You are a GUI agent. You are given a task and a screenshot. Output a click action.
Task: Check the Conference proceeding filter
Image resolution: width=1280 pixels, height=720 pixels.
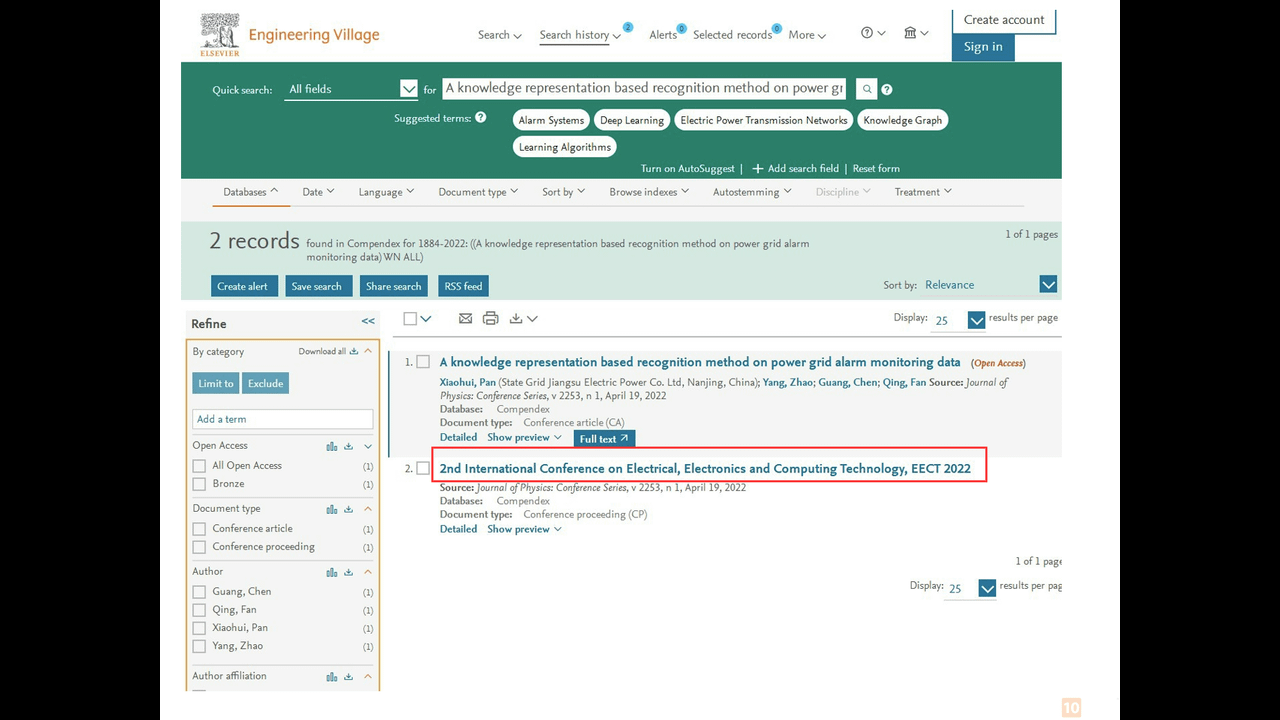tap(199, 547)
